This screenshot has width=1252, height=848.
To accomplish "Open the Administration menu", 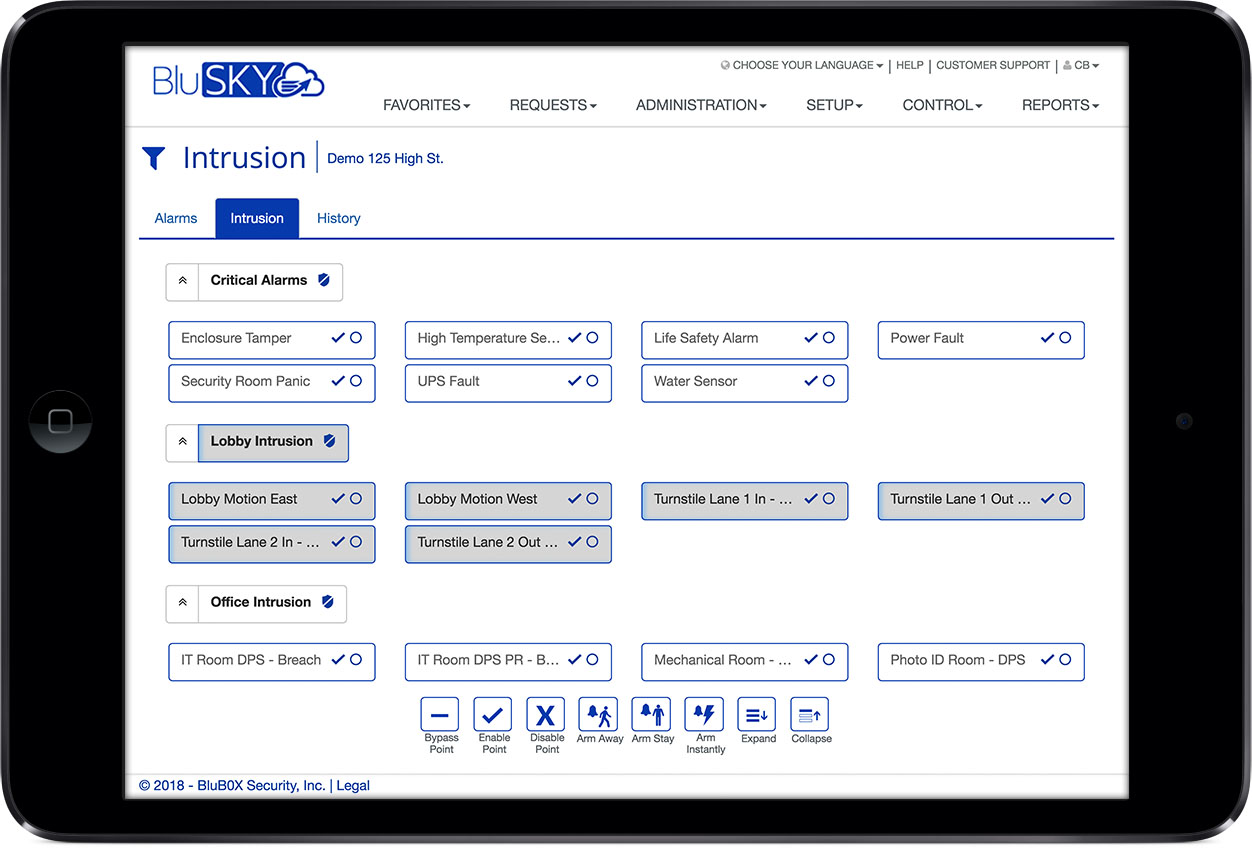I will click(x=701, y=105).
